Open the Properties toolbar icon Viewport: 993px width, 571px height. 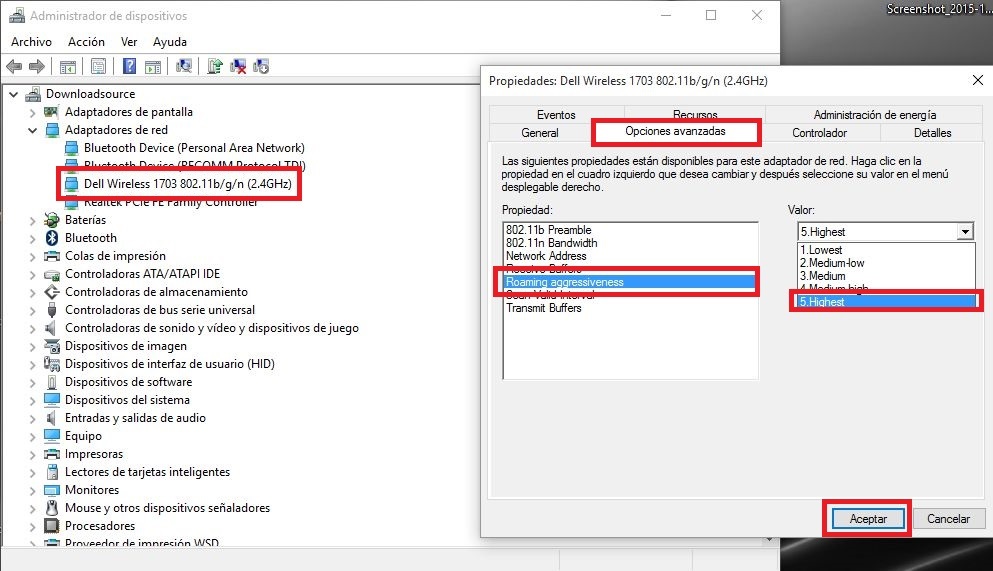click(x=98, y=66)
